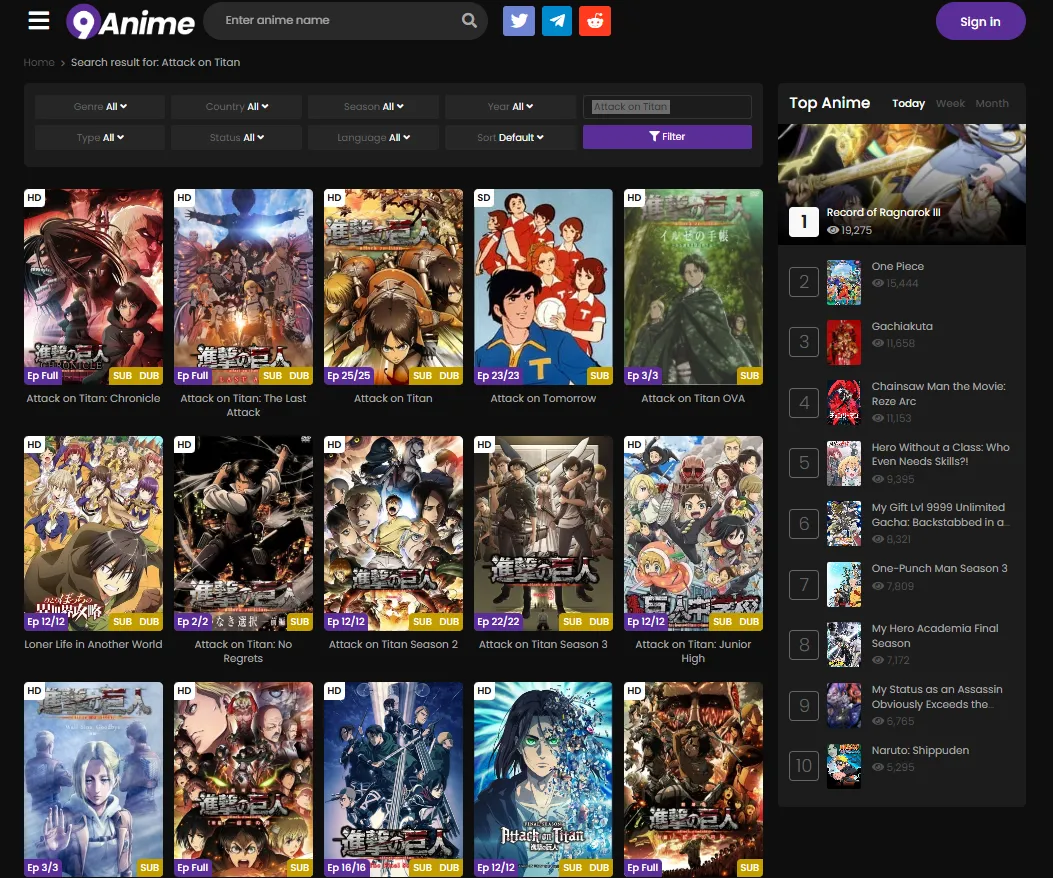
Task: Open the Reddit share icon
Action: [x=595, y=21]
